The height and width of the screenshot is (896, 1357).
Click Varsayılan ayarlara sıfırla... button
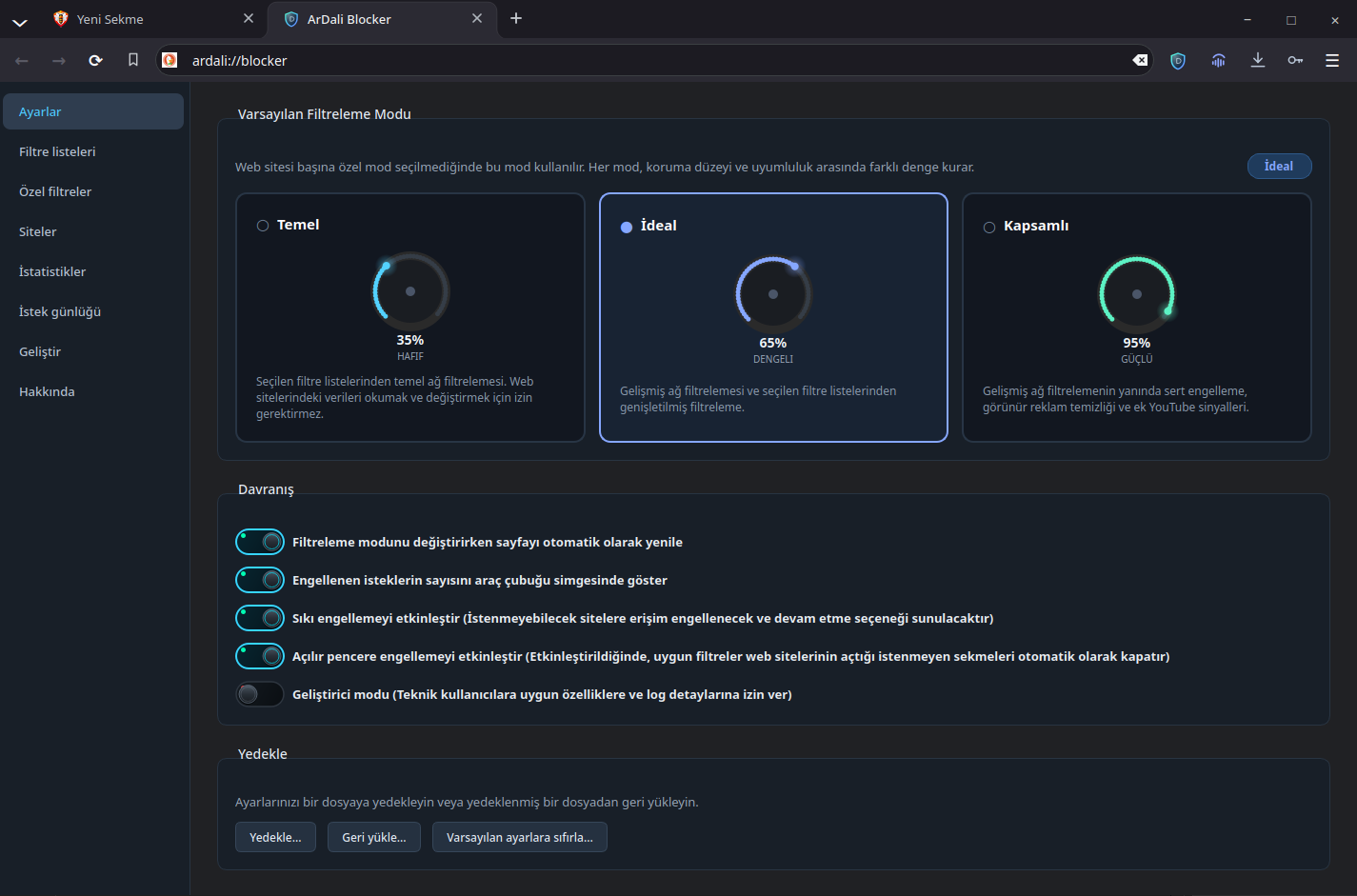point(520,837)
